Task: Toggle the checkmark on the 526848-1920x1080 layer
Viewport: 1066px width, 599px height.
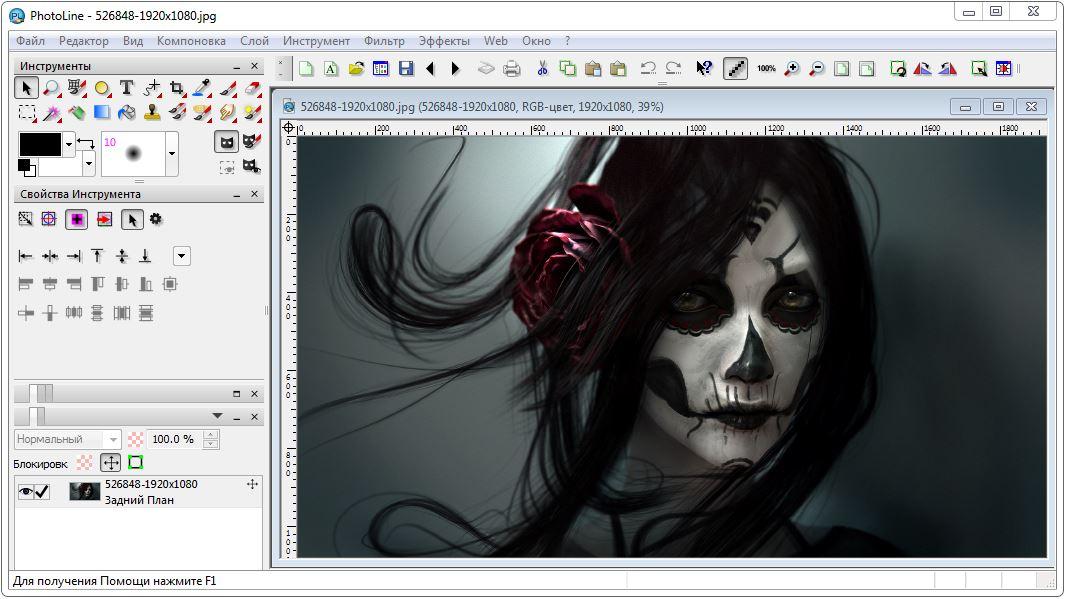Action: pos(42,491)
